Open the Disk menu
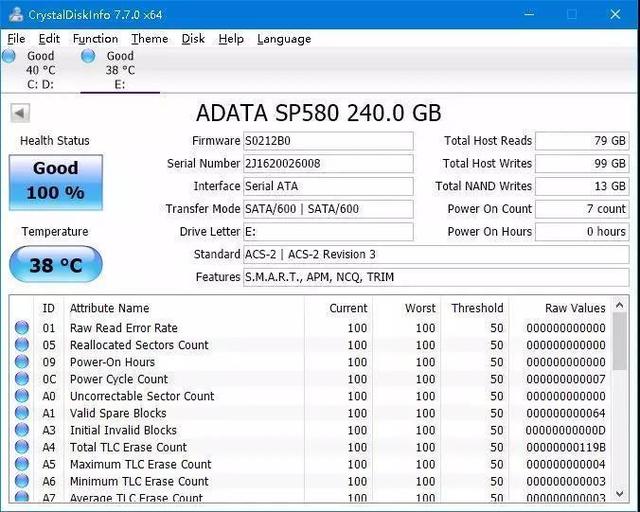 coord(193,39)
